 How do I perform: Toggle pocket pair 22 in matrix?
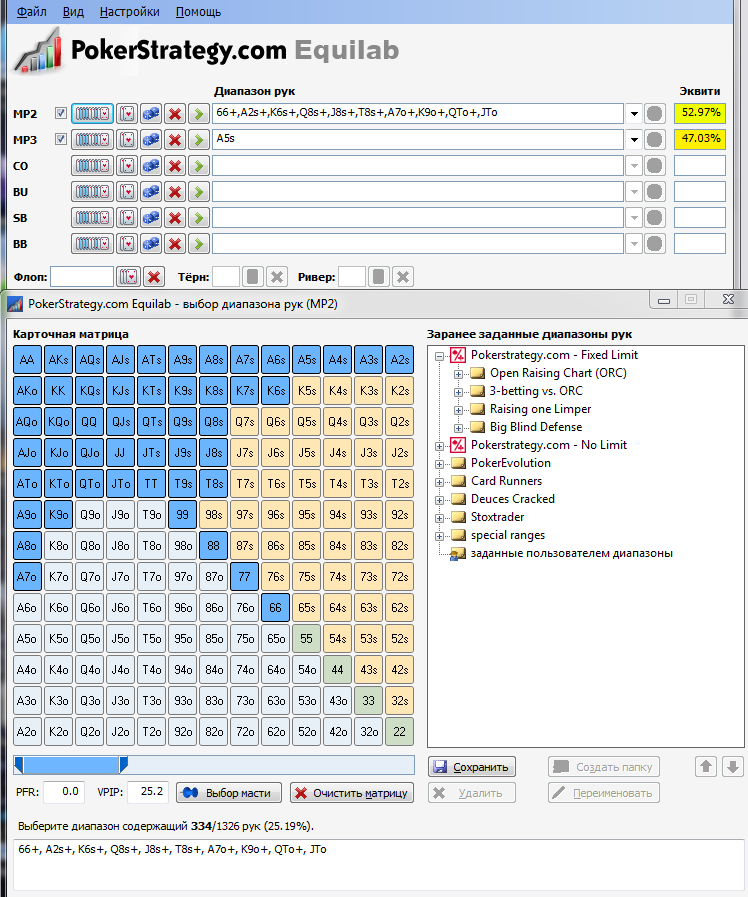[x=399, y=732]
